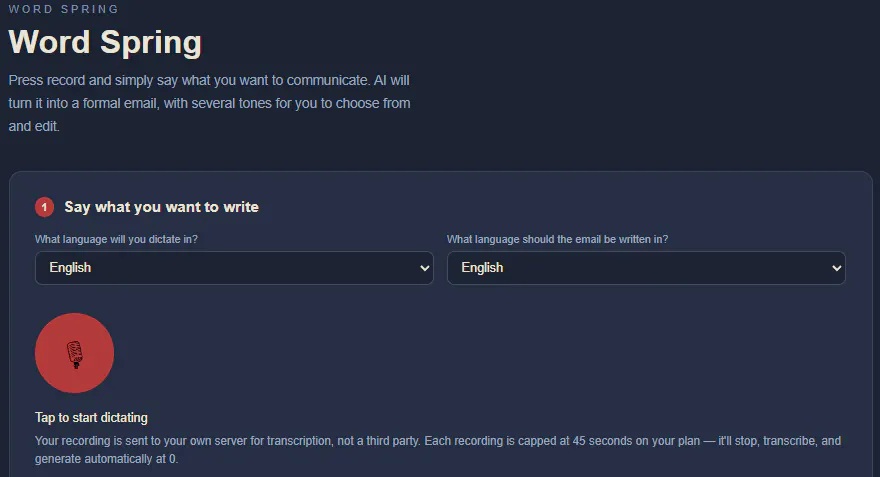Click the small "WORD SPRING" header text
This screenshot has width=880, height=477.
pos(63,9)
